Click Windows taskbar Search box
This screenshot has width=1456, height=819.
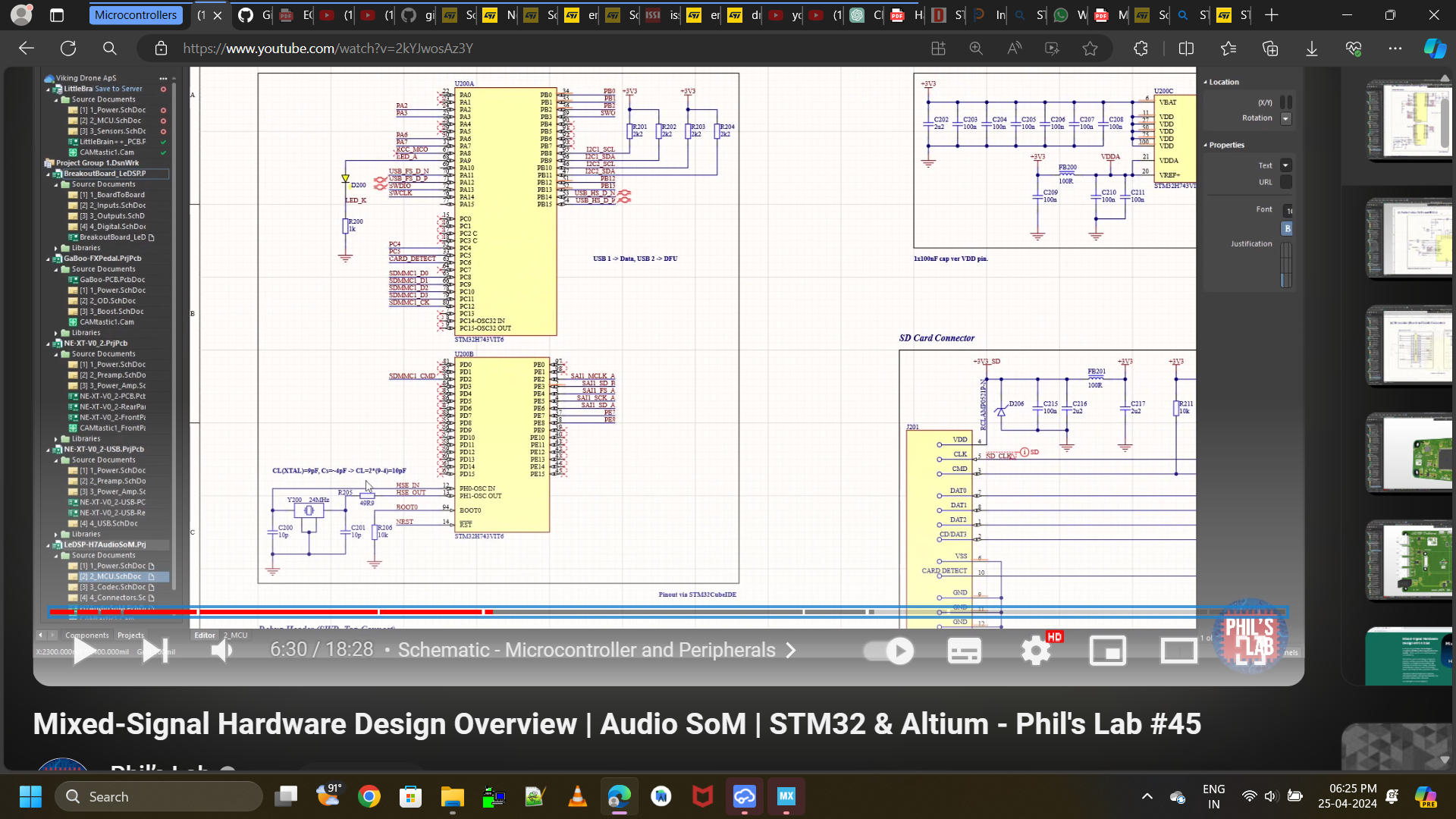click(x=159, y=796)
